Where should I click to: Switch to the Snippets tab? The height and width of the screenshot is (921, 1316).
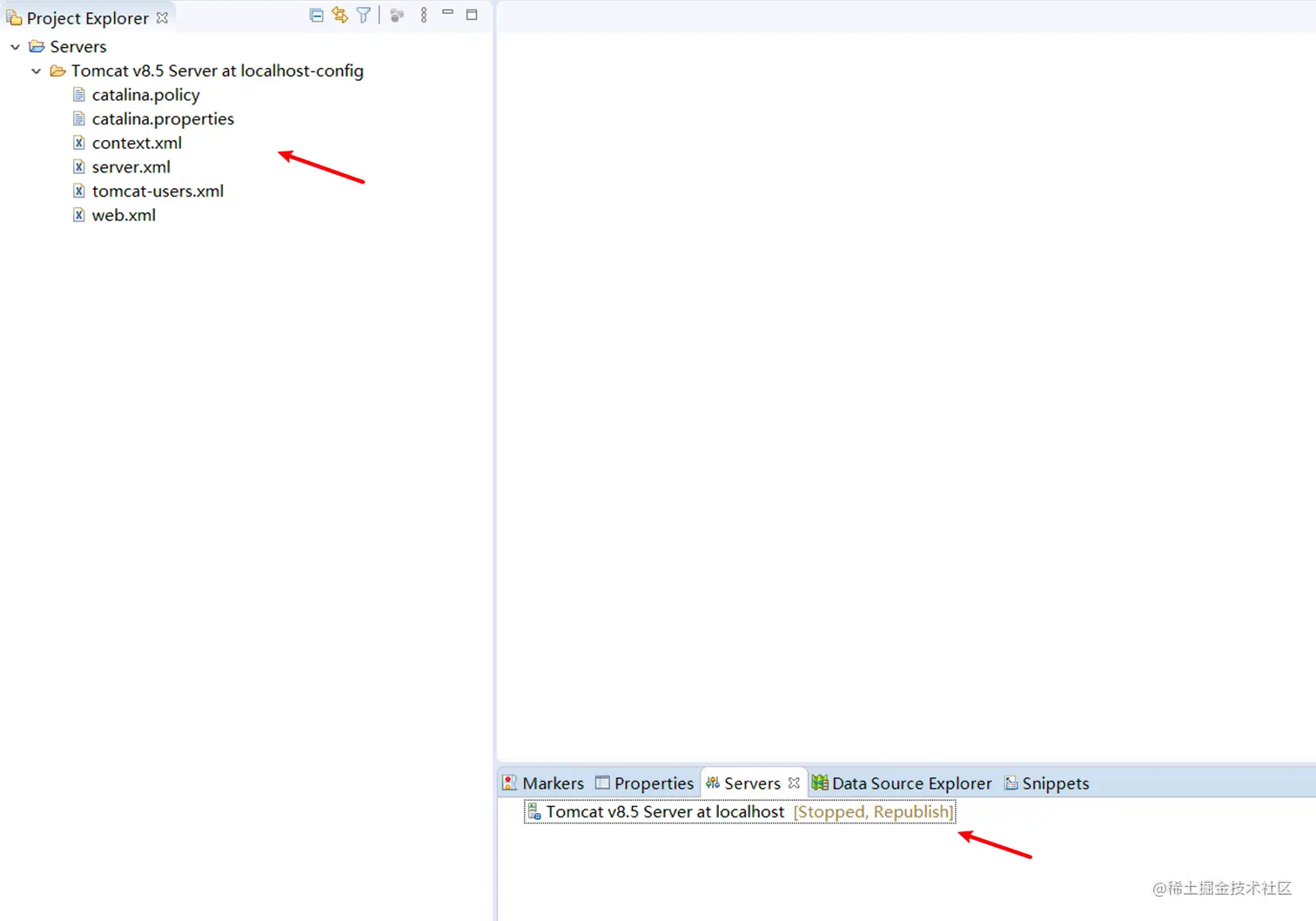coord(1047,783)
